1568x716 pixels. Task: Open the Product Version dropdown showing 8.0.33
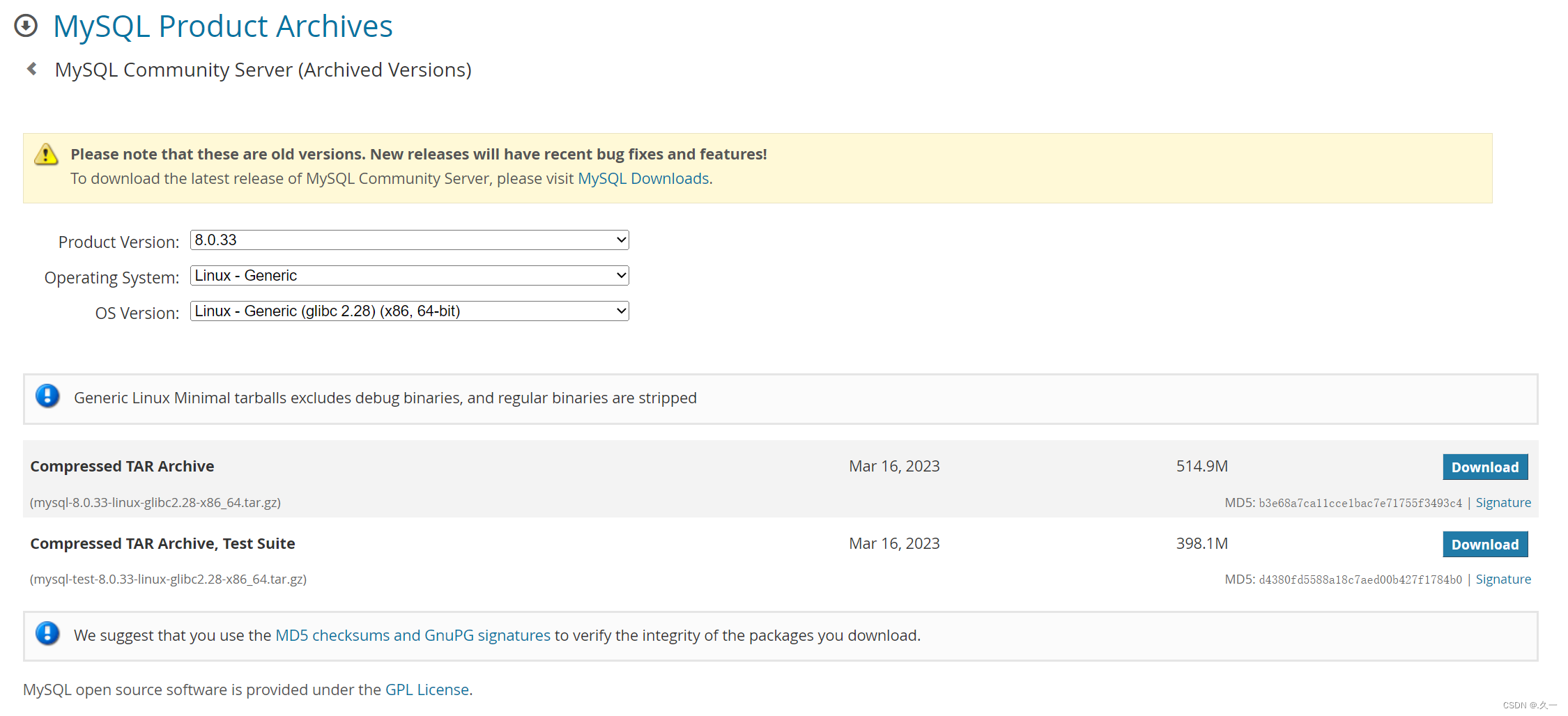point(410,240)
